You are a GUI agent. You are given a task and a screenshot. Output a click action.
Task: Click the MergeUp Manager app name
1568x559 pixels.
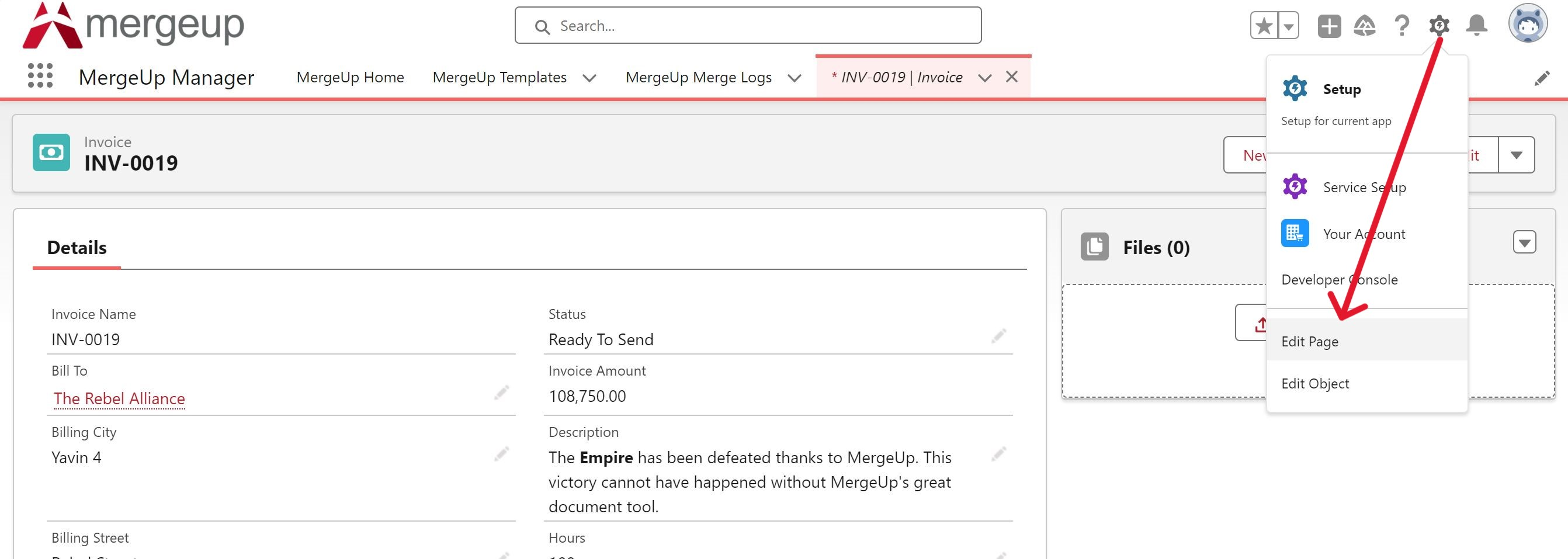pyautogui.click(x=166, y=77)
